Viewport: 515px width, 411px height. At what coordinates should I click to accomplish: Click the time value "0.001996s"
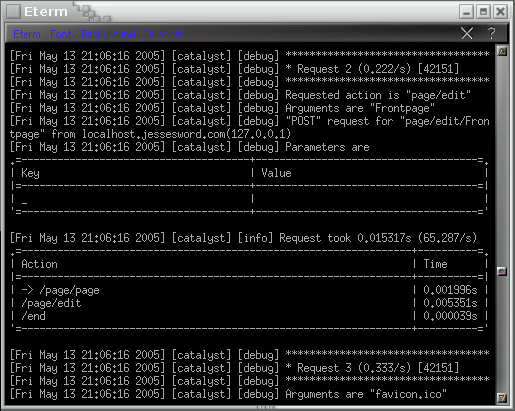click(x=450, y=290)
